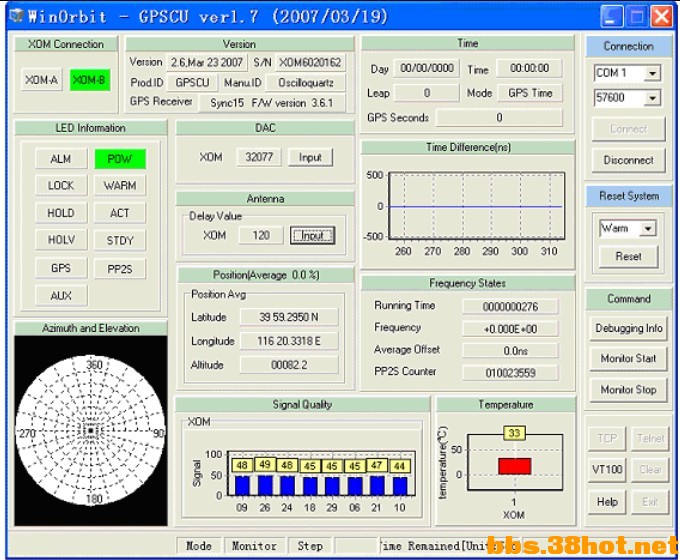Screen dimensions: 680x560
Task: Open the Help button
Action: coord(607,502)
